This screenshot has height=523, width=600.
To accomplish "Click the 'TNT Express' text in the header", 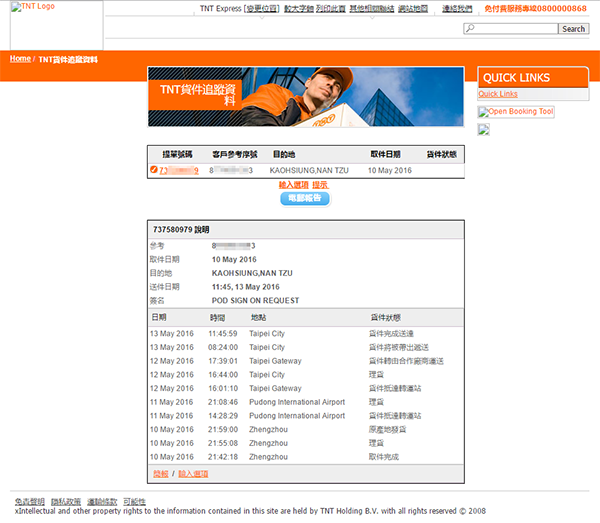I will [x=221, y=8].
